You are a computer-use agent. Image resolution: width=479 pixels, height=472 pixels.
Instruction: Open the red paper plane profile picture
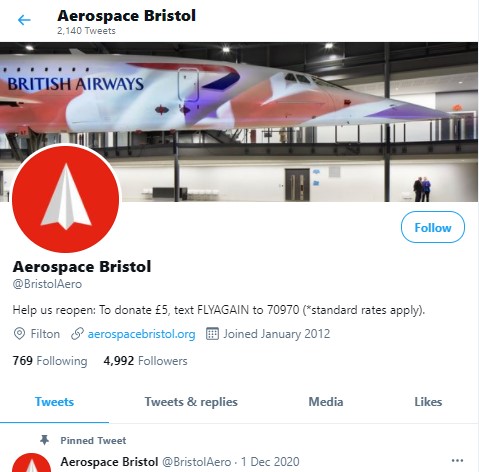tap(66, 199)
